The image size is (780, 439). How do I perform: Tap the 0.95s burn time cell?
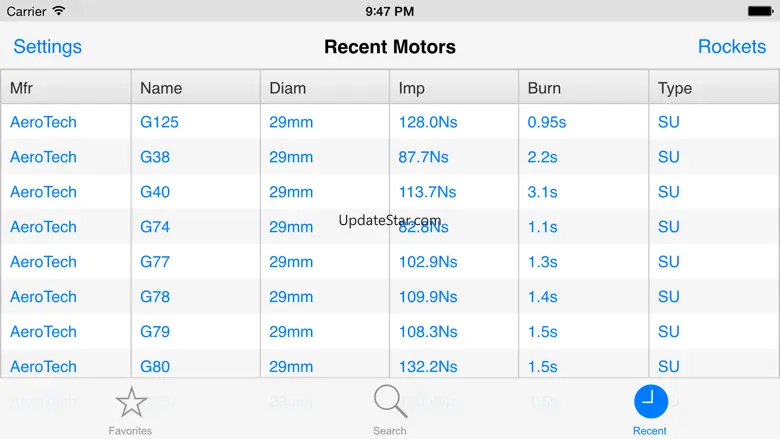(x=547, y=122)
